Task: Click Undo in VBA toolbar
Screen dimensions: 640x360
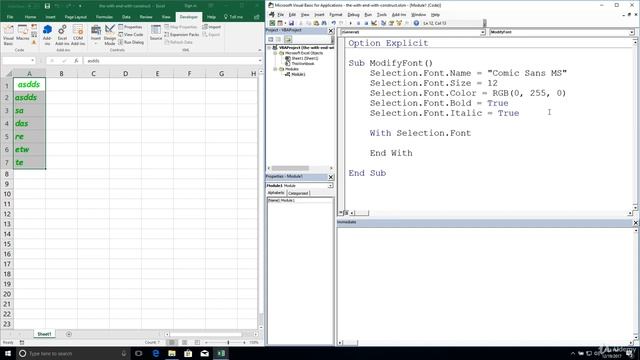Action: click(x=333, y=23)
